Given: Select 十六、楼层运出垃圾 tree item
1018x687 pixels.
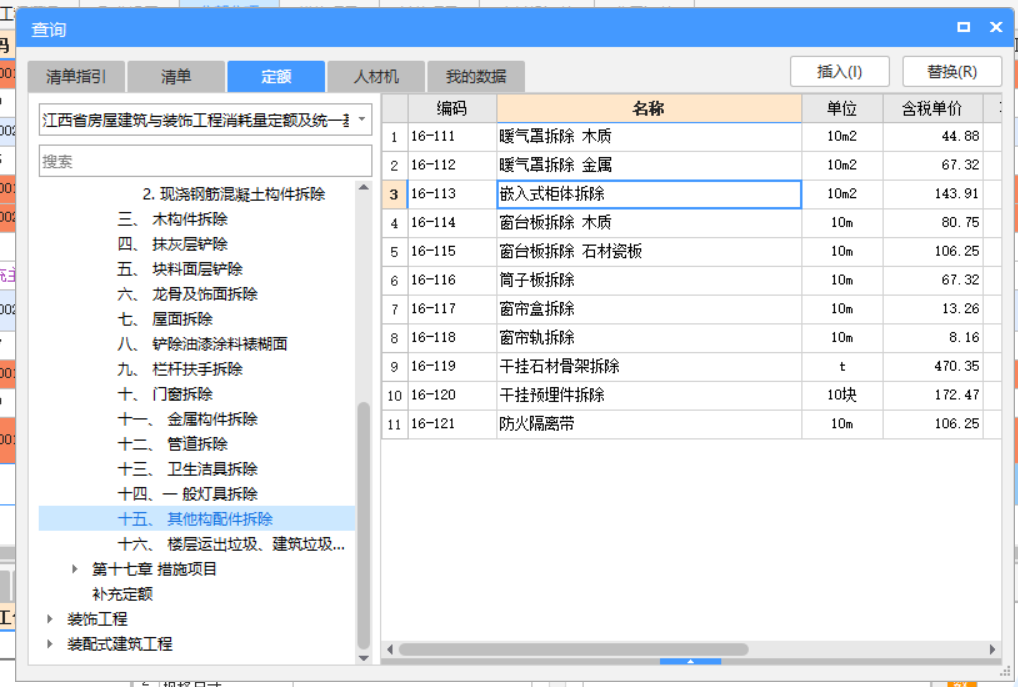Looking at the screenshot, I should coord(231,544).
